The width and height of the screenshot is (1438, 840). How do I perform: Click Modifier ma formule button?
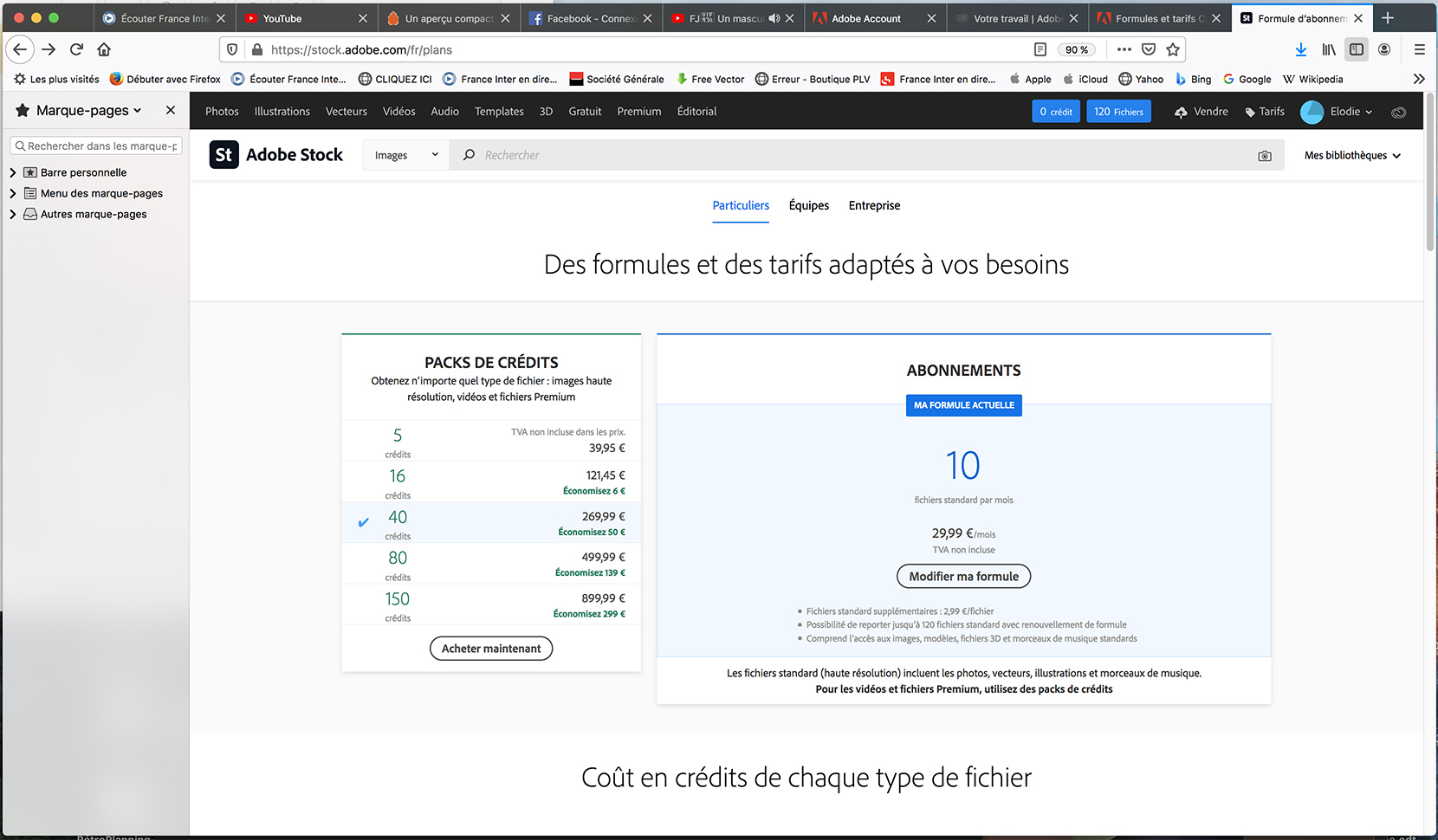click(963, 577)
